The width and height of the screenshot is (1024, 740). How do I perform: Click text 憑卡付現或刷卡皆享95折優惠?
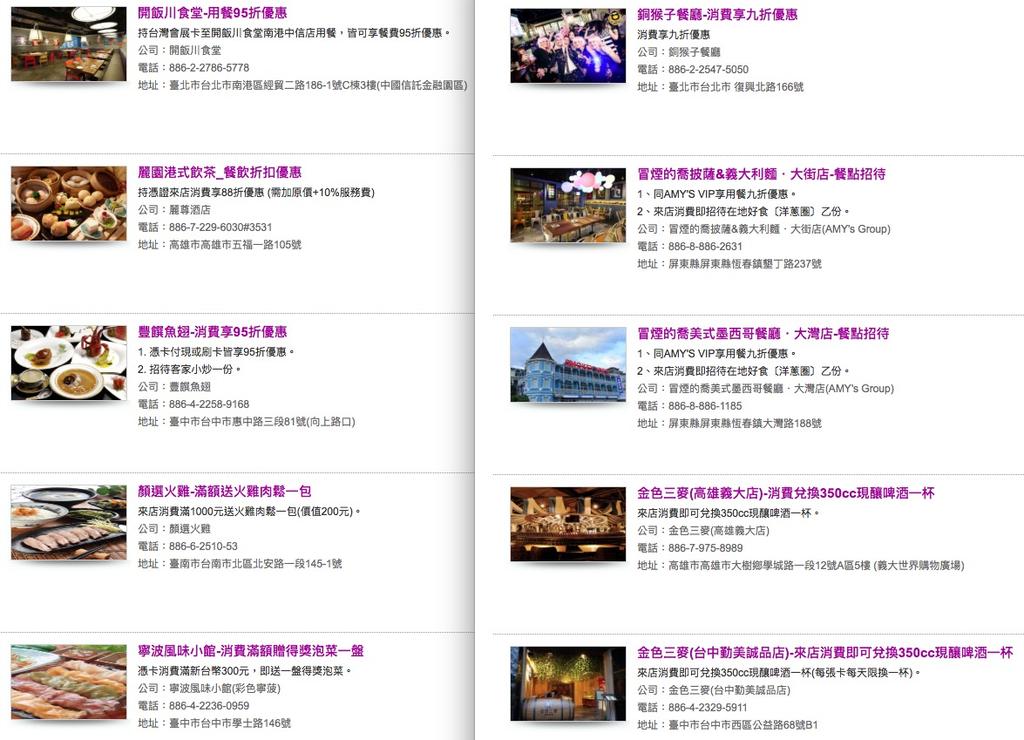click(218, 351)
